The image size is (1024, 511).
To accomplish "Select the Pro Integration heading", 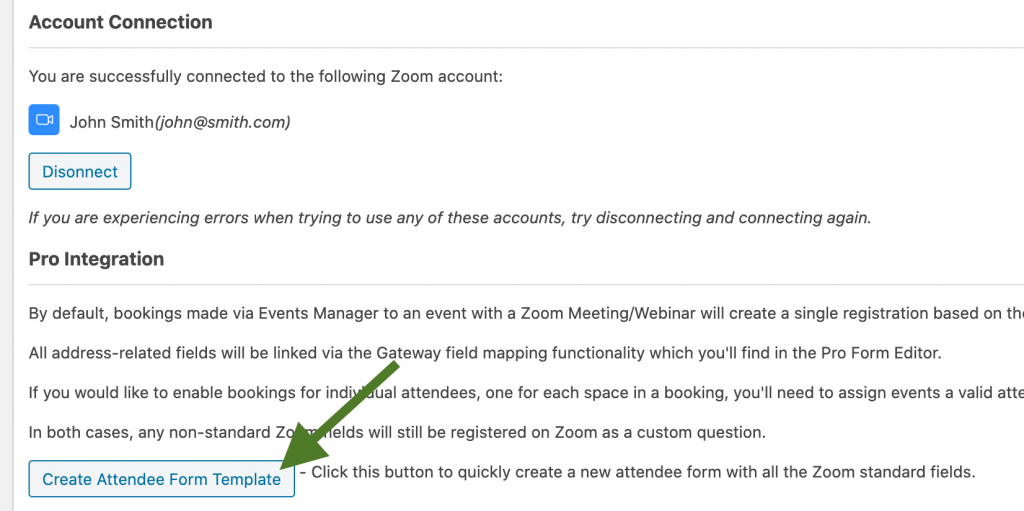I will click(x=96, y=259).
